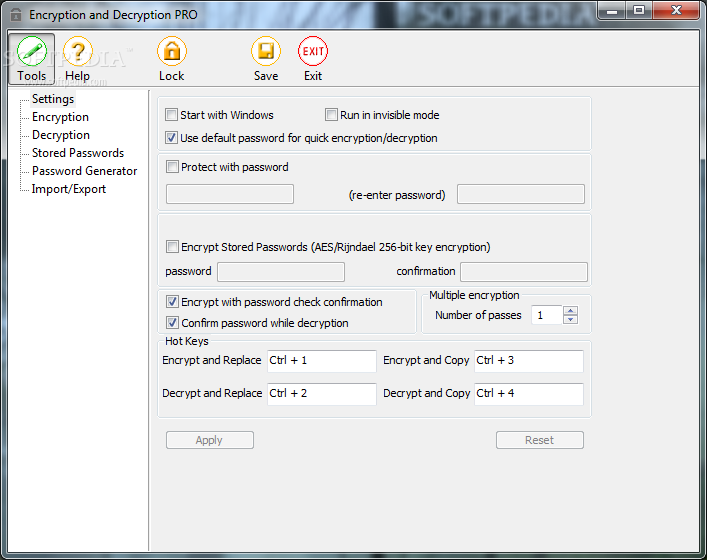The height and width of the screenshot is (560, 707).
Task: Click Decrypt and Replace hotkey field
Action: (322, 394)
